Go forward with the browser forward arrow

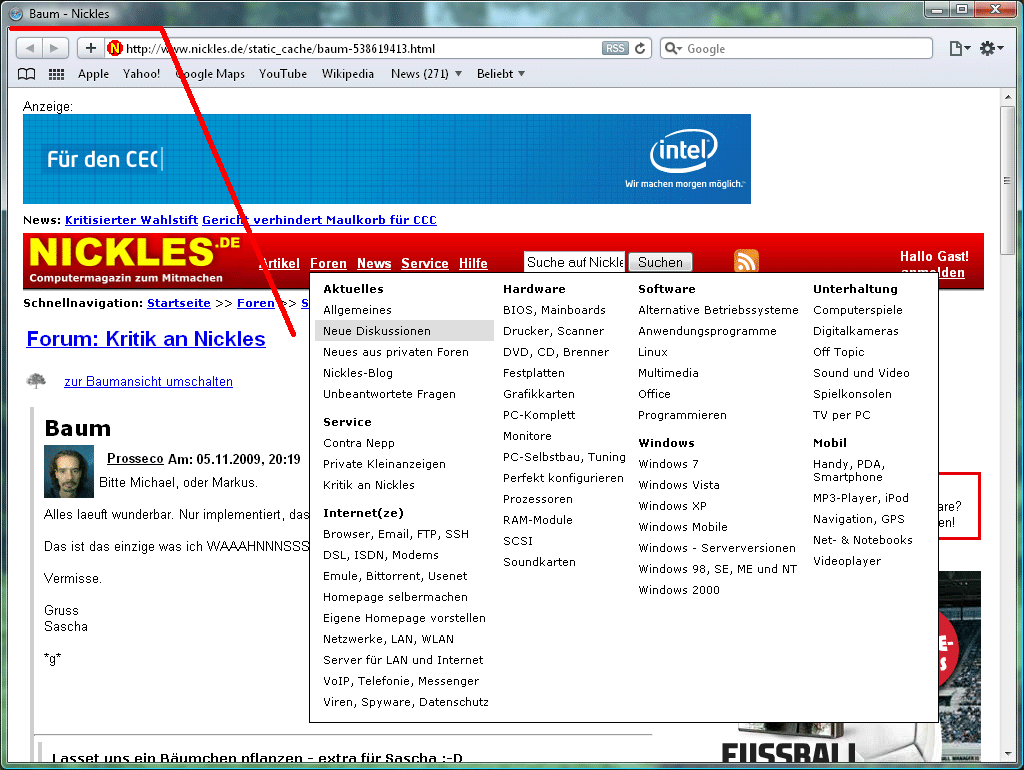point(55,48)
